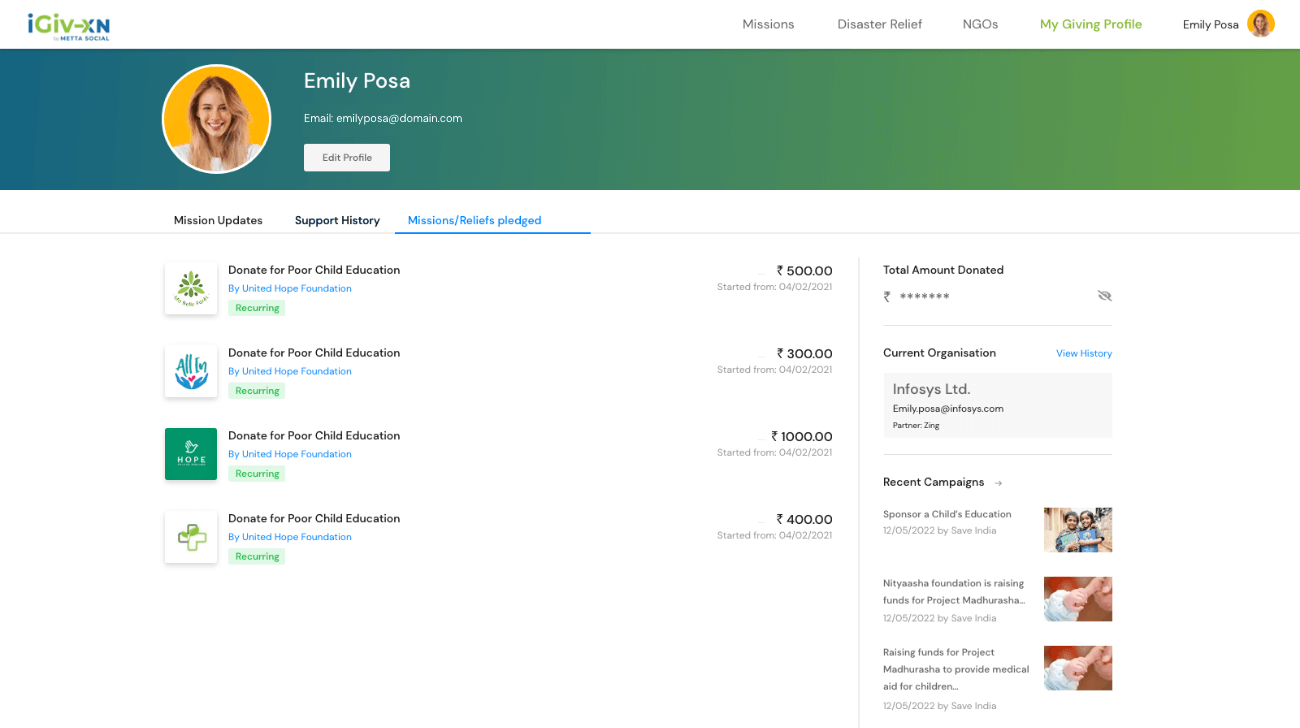1300x728 pixels.
Task: Click the user avatar in top navigation
Action: 1260,24
